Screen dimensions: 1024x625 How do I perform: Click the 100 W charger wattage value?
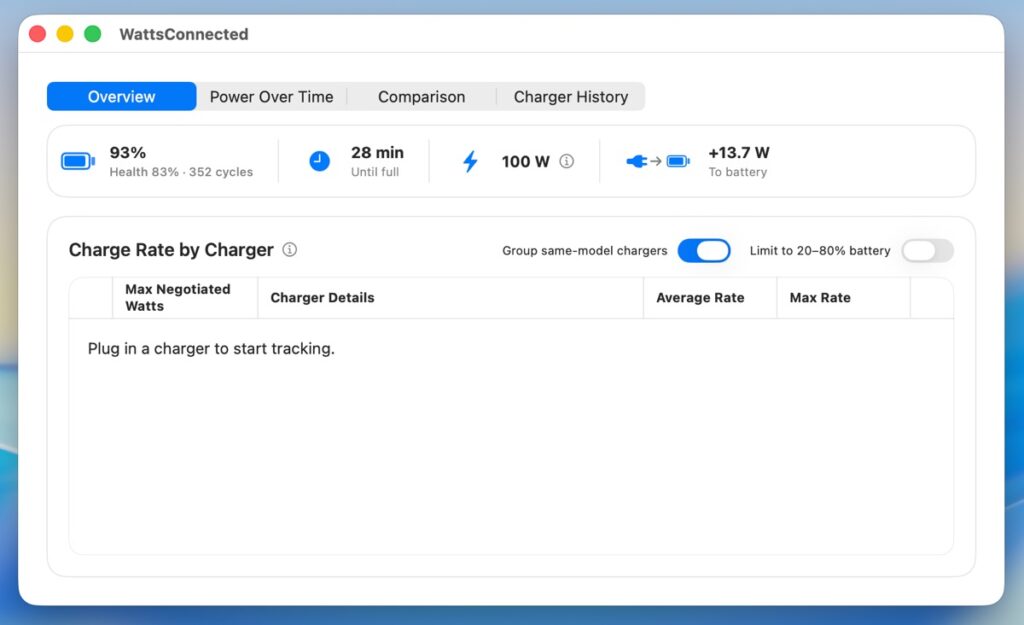(526, 161)
